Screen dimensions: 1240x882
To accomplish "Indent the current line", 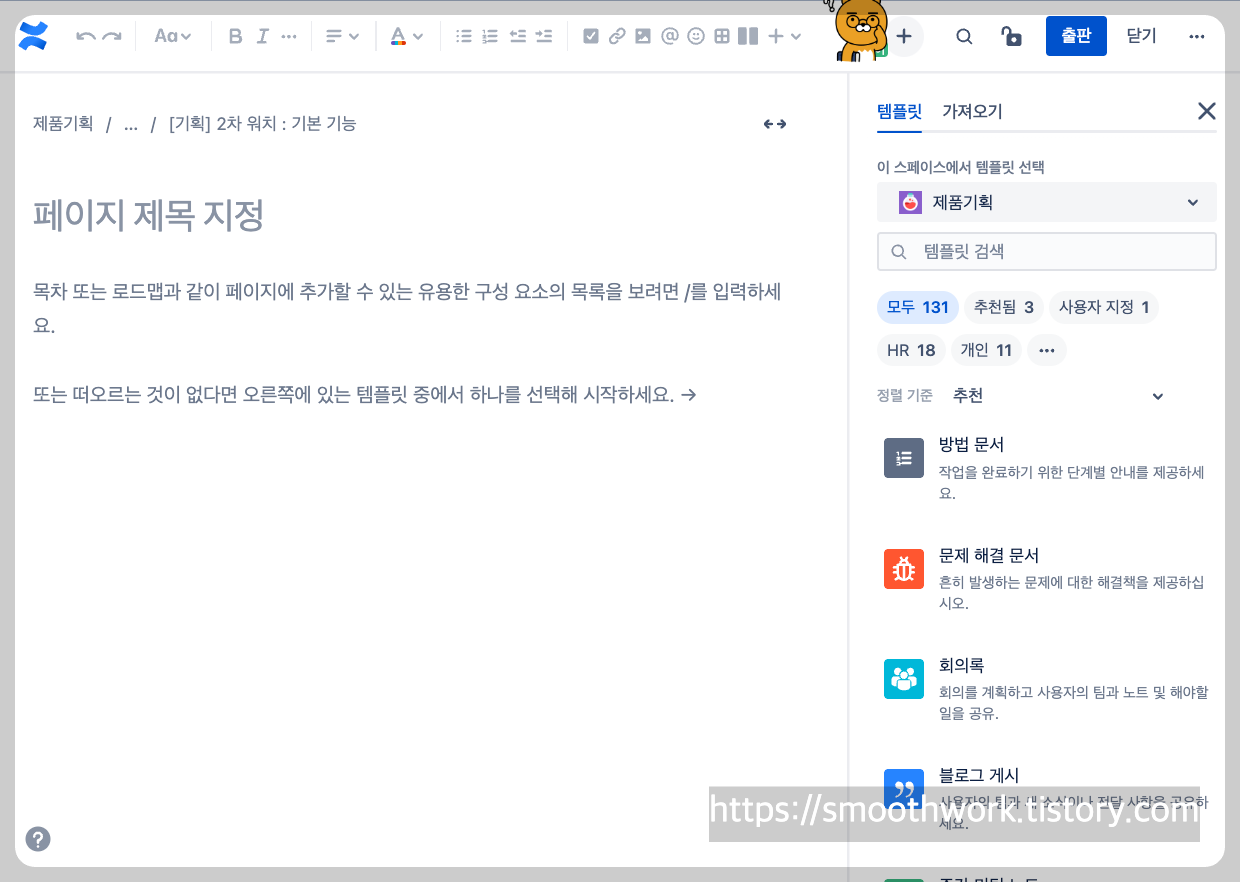I will (x=543, y=36).
